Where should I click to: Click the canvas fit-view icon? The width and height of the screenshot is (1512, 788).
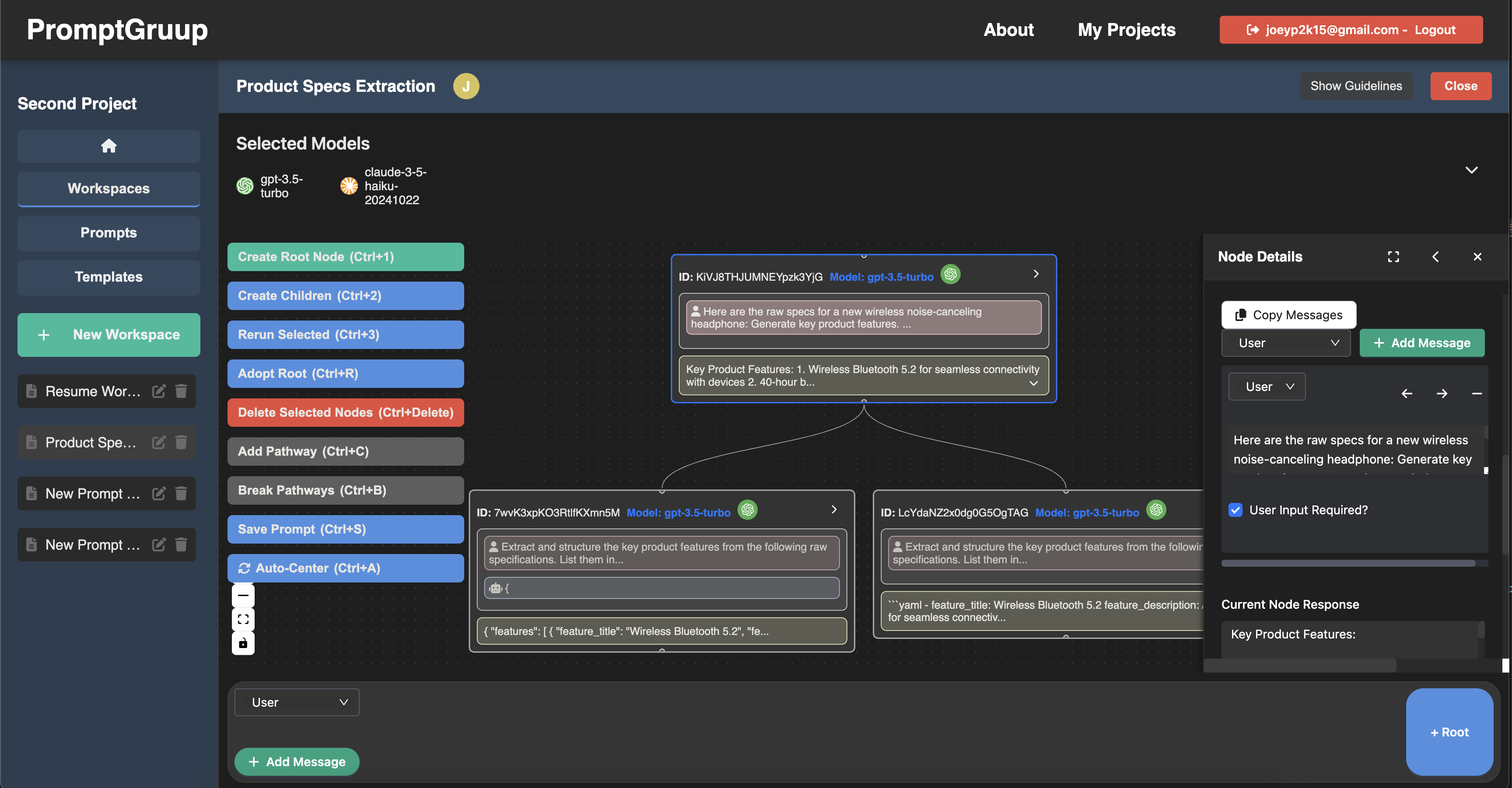pyautogui.click(x=243, y=619)
